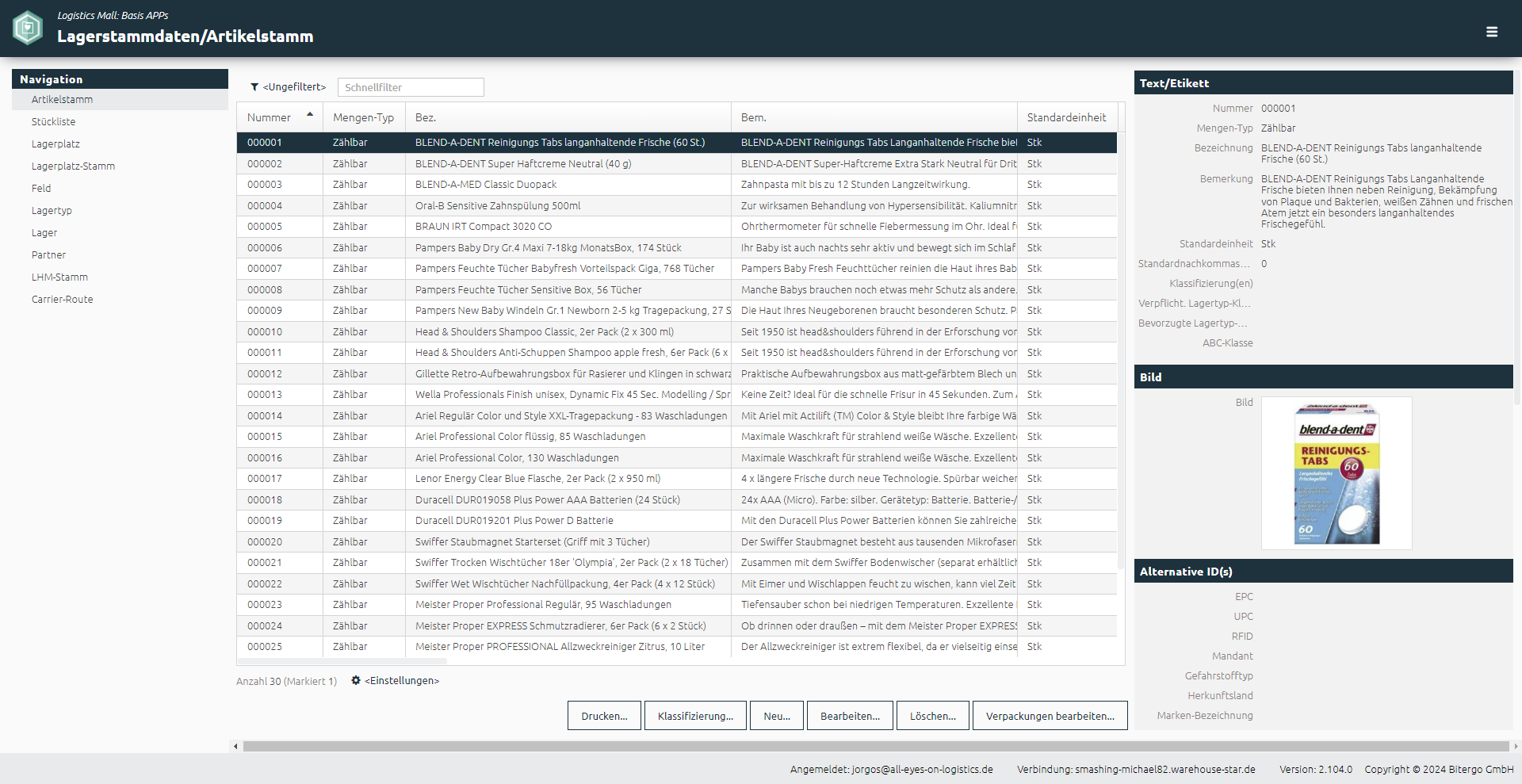Select Feld in the navigation
Screen dimensions: 1522x784
click(120, 188)
